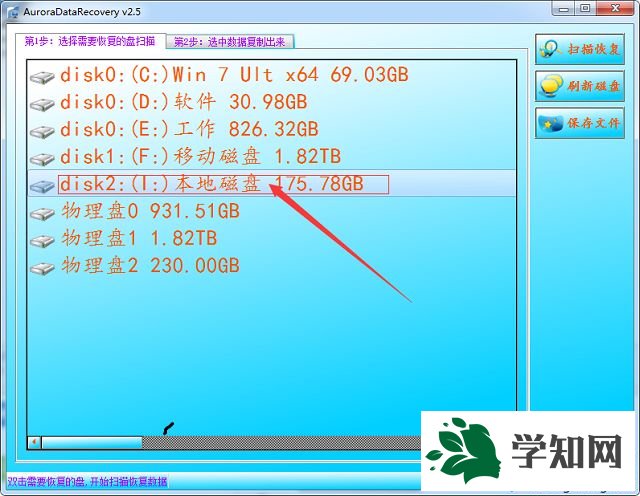Click the drive icon next to disk1 (F:) 移动磁盘
The width and height of the screenshot is (640, 496).
[x=42, y=159]
